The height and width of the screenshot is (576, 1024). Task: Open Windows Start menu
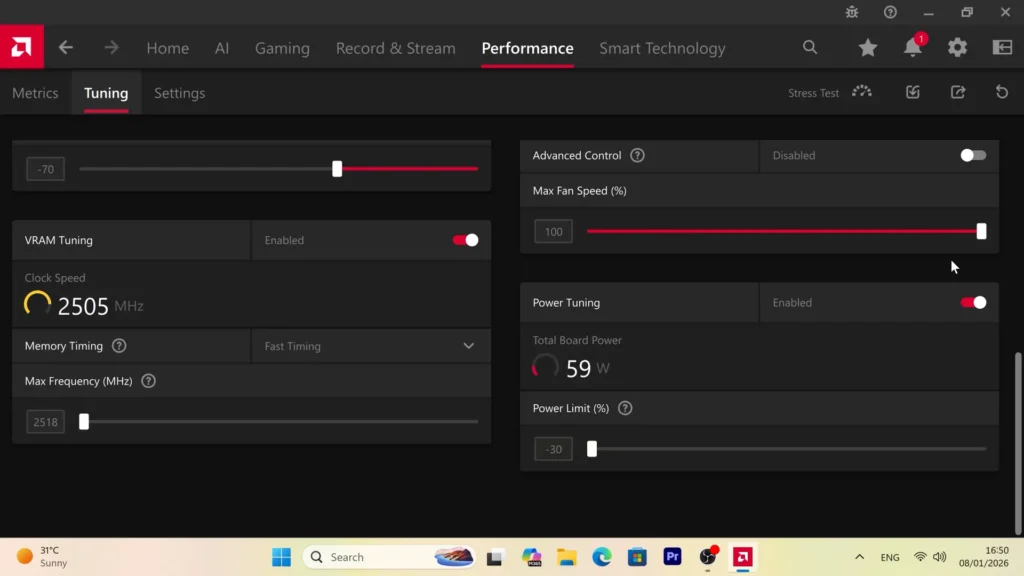click(x=281, y=557)
